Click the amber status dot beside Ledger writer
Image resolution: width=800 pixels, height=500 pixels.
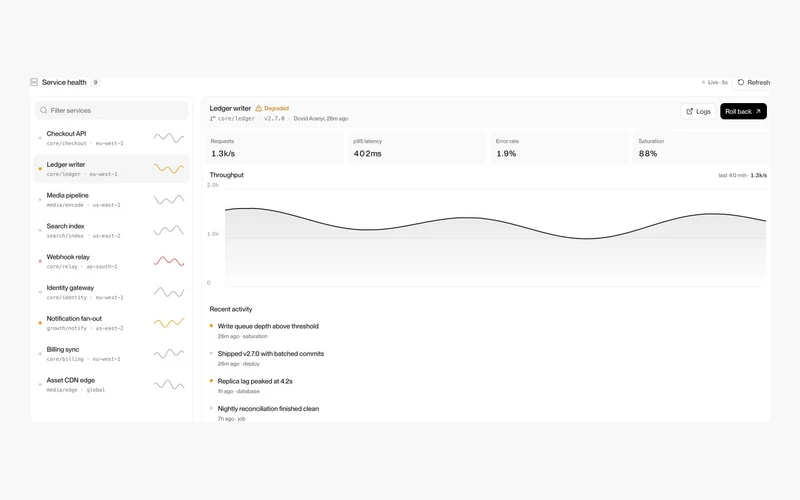[40, 169]
